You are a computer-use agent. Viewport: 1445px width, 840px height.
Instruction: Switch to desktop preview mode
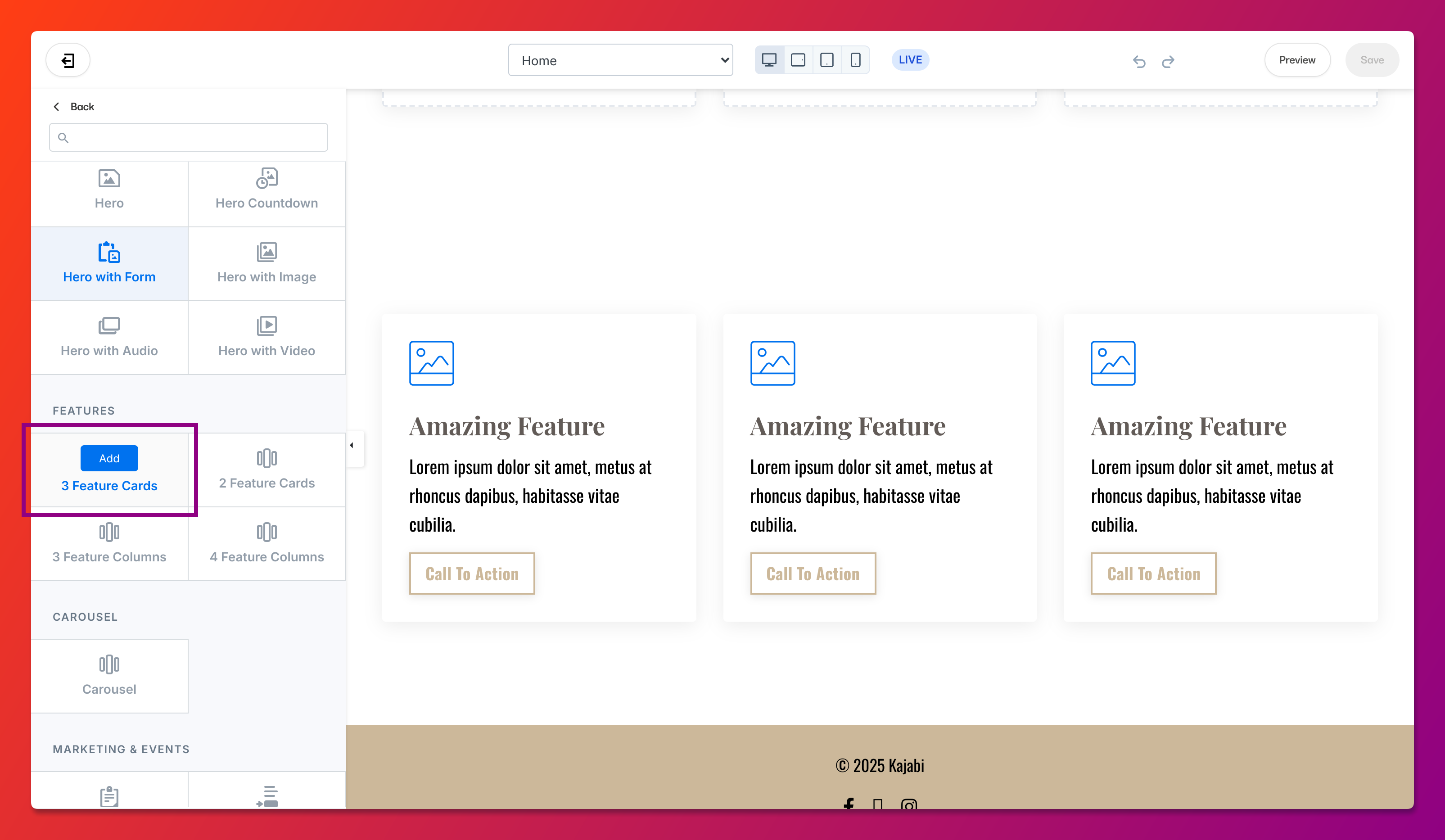pos(769,60)
